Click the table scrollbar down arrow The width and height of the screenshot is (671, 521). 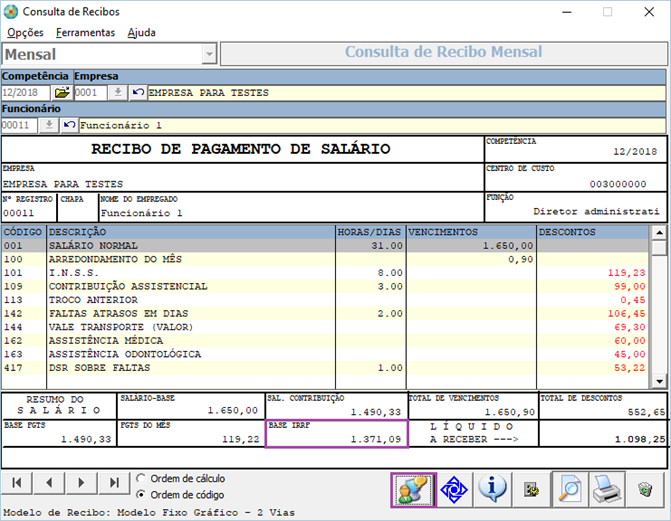[659, 381]
